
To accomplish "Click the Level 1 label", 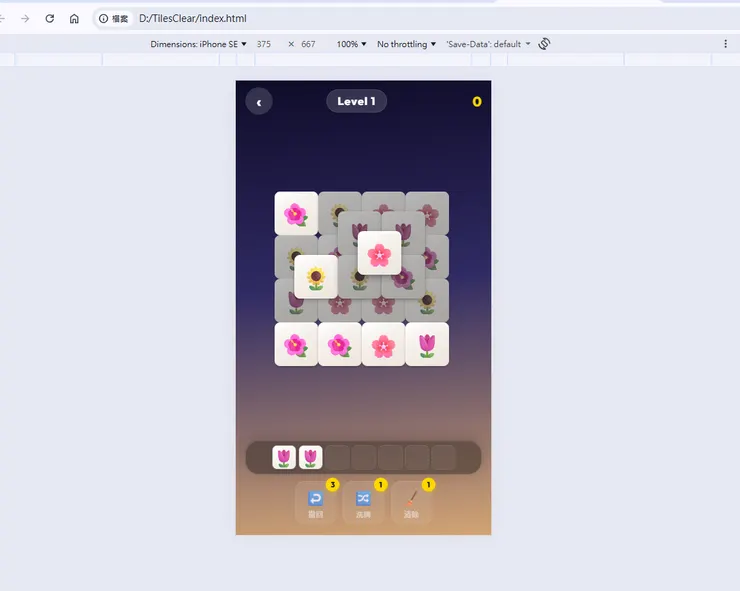I will 356,101.
